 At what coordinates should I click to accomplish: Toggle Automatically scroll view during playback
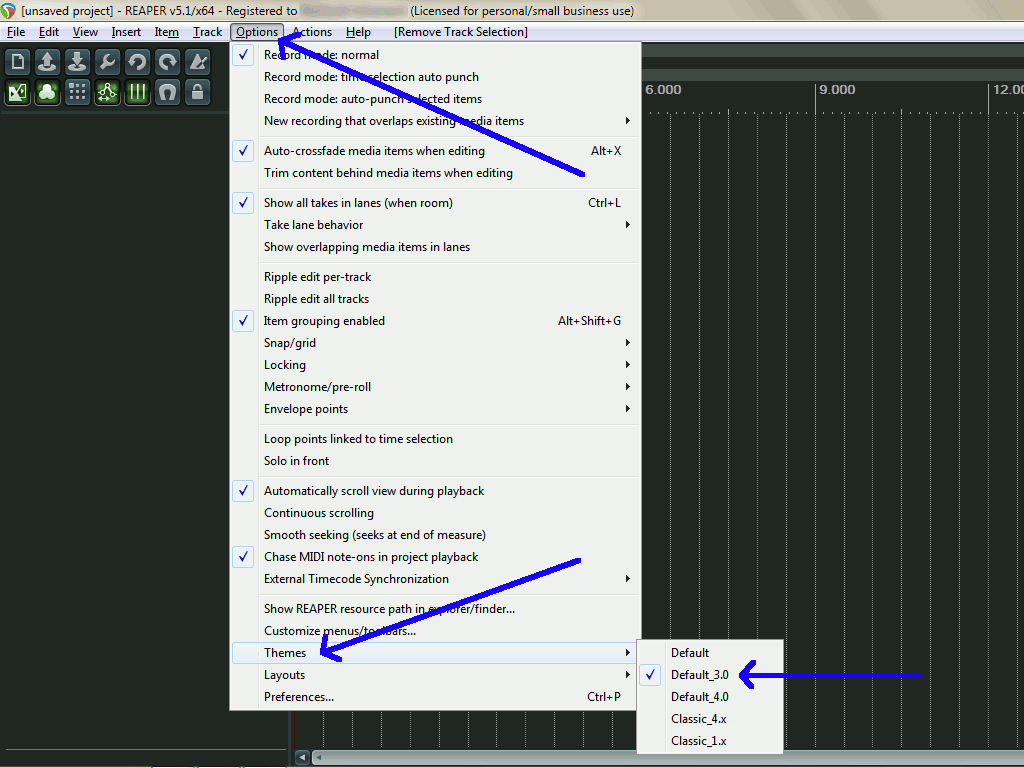point(435,491)
